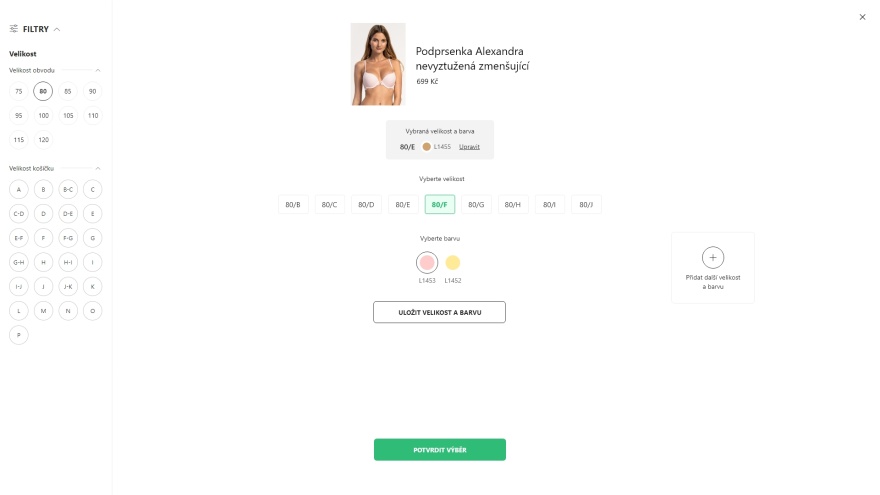Collapse the FILTRY panel chevron
This screenshot has height=495, width=880.
point(57,29)
